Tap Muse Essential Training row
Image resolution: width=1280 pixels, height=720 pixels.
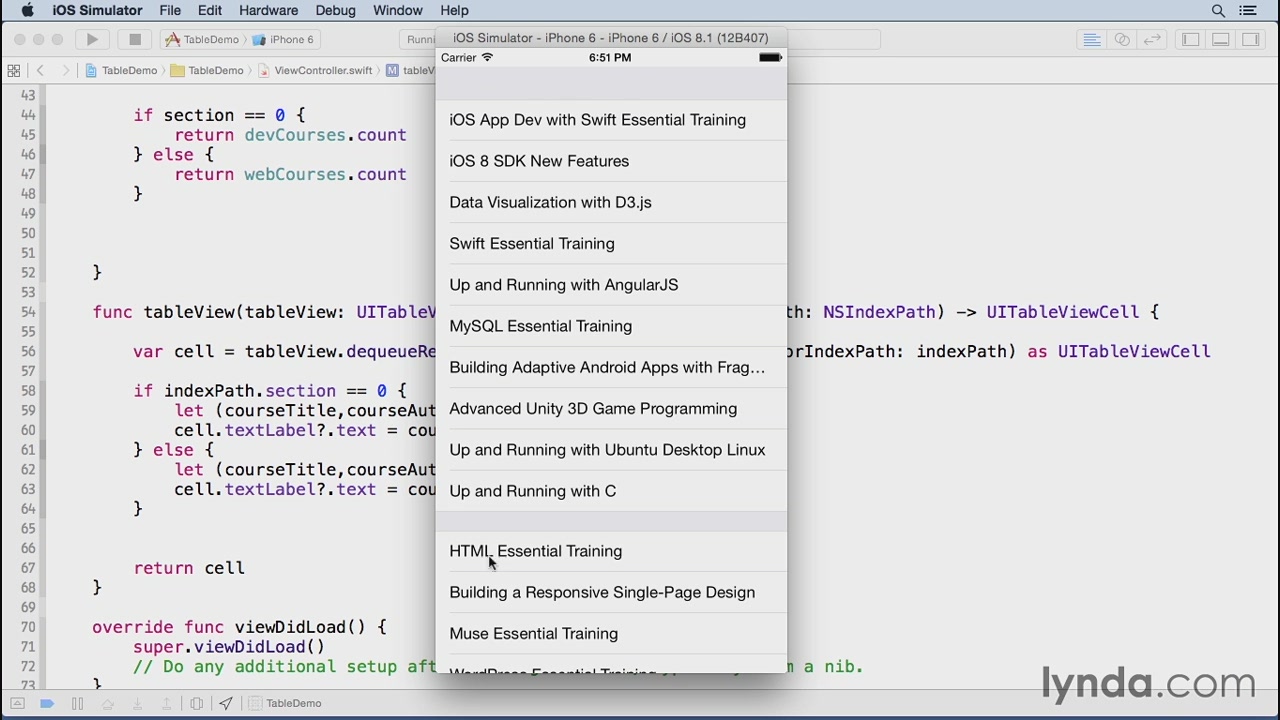[x=611, y=633]
